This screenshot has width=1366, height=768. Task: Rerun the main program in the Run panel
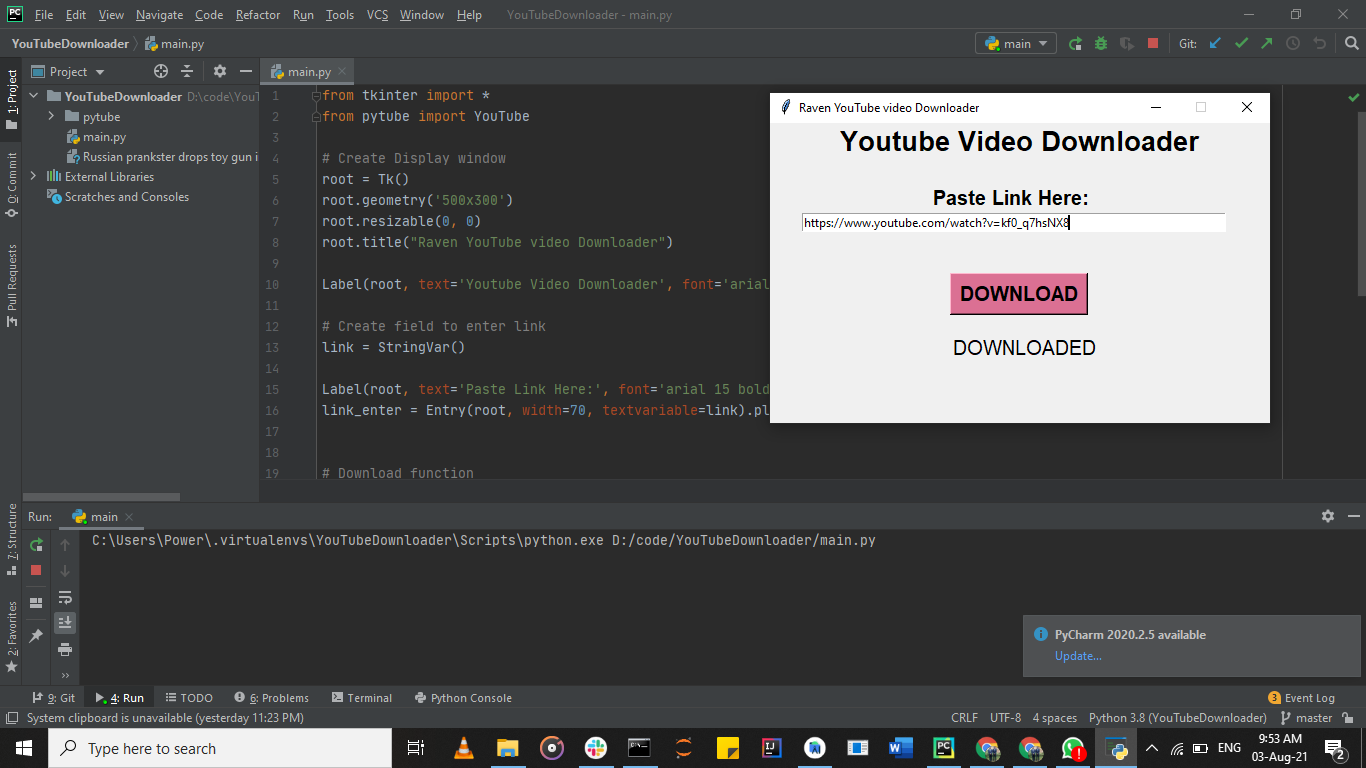pyautogui.click(x=37, y=545)
